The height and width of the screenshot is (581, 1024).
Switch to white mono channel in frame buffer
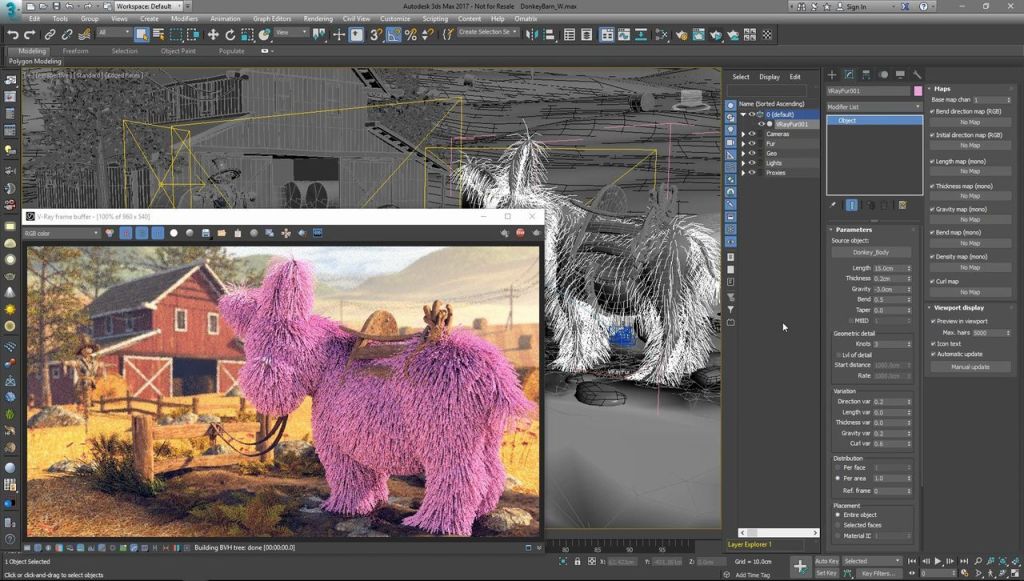(x=174, y=233)
